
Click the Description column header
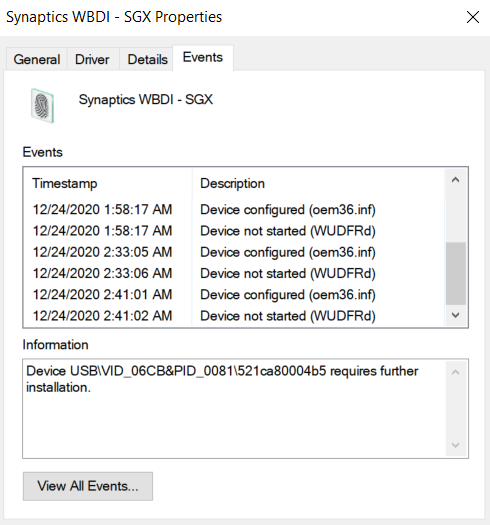(x=319, y=183)
